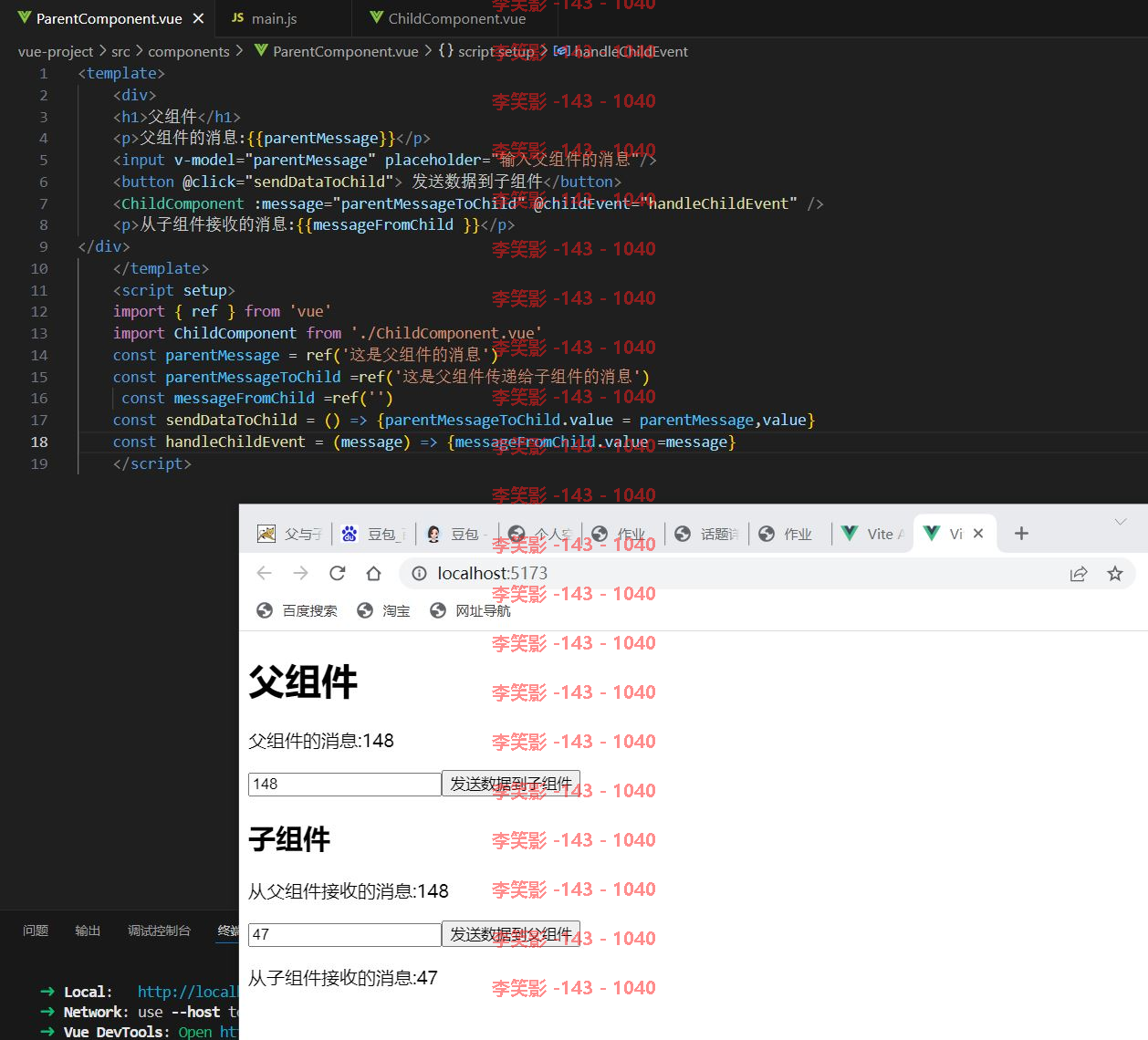Switch to the 父与子 browser tab

[289, 534]
